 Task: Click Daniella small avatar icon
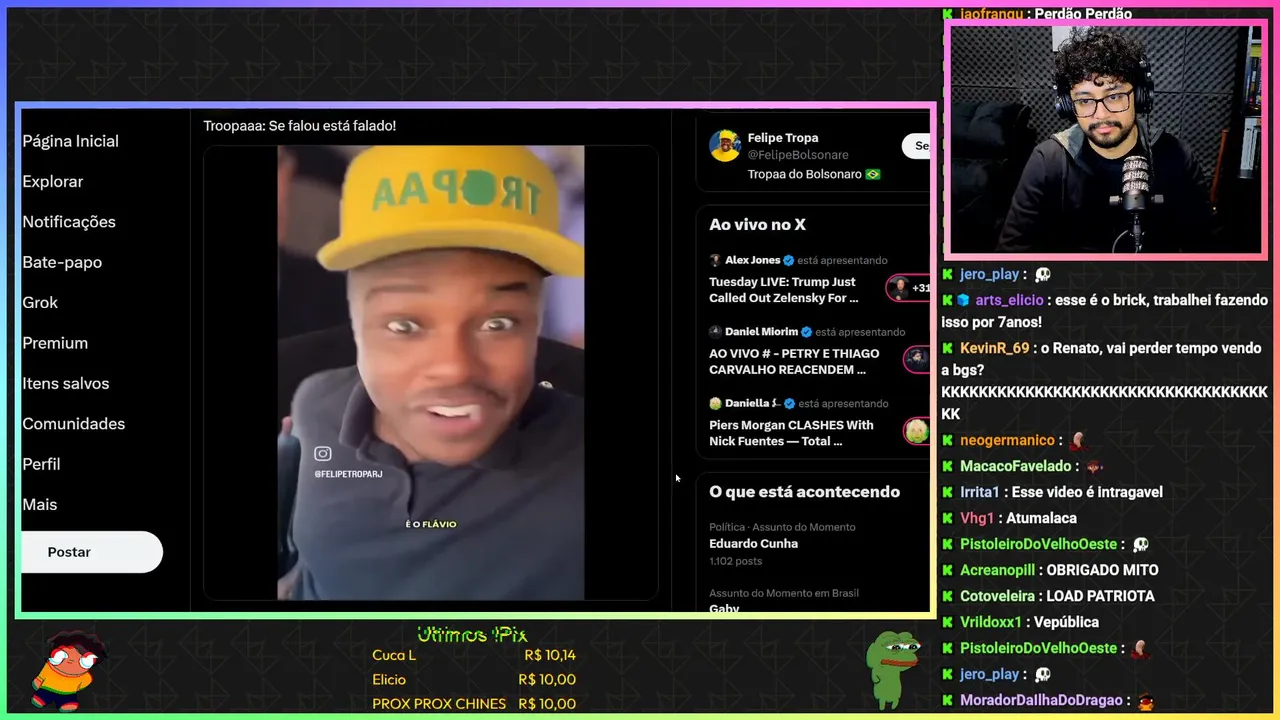pos(715,403)
